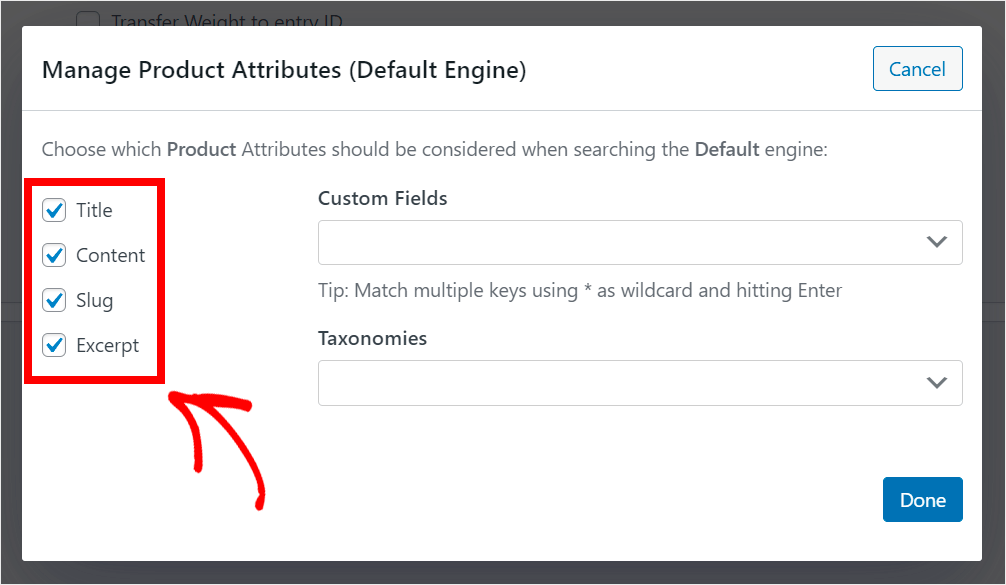Screen dimensions: 1006x585
Task: Toggle the Content checkbox
Action: coord(54,256)
